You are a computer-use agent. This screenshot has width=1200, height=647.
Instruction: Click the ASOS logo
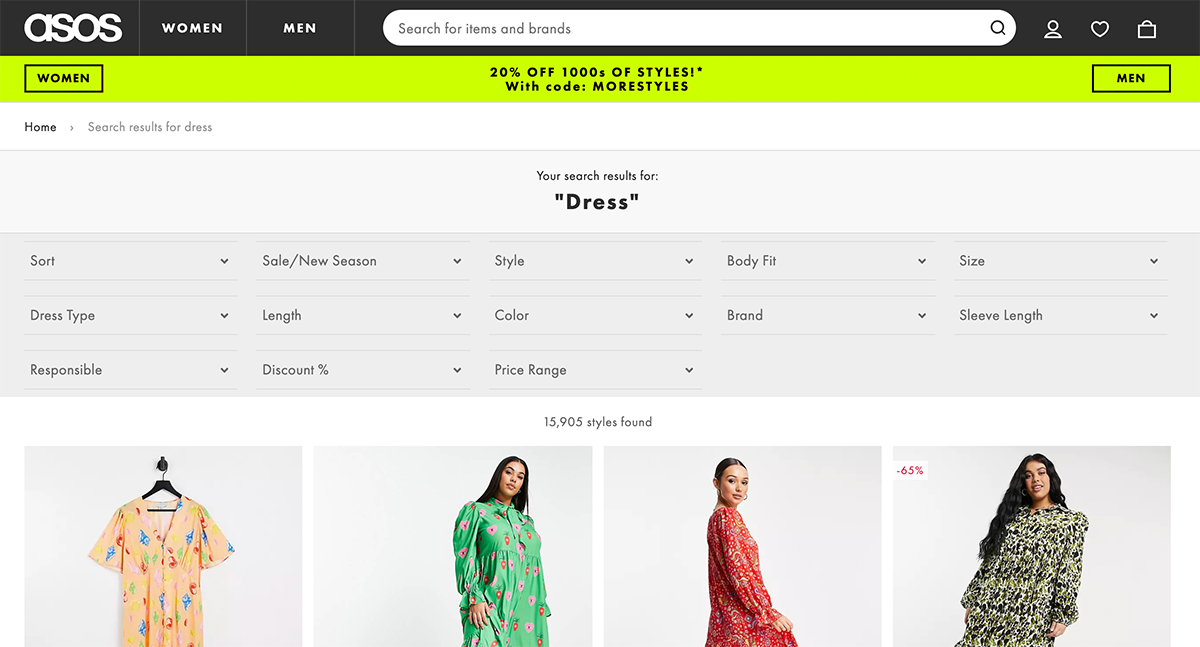click(x=71, y=27)
